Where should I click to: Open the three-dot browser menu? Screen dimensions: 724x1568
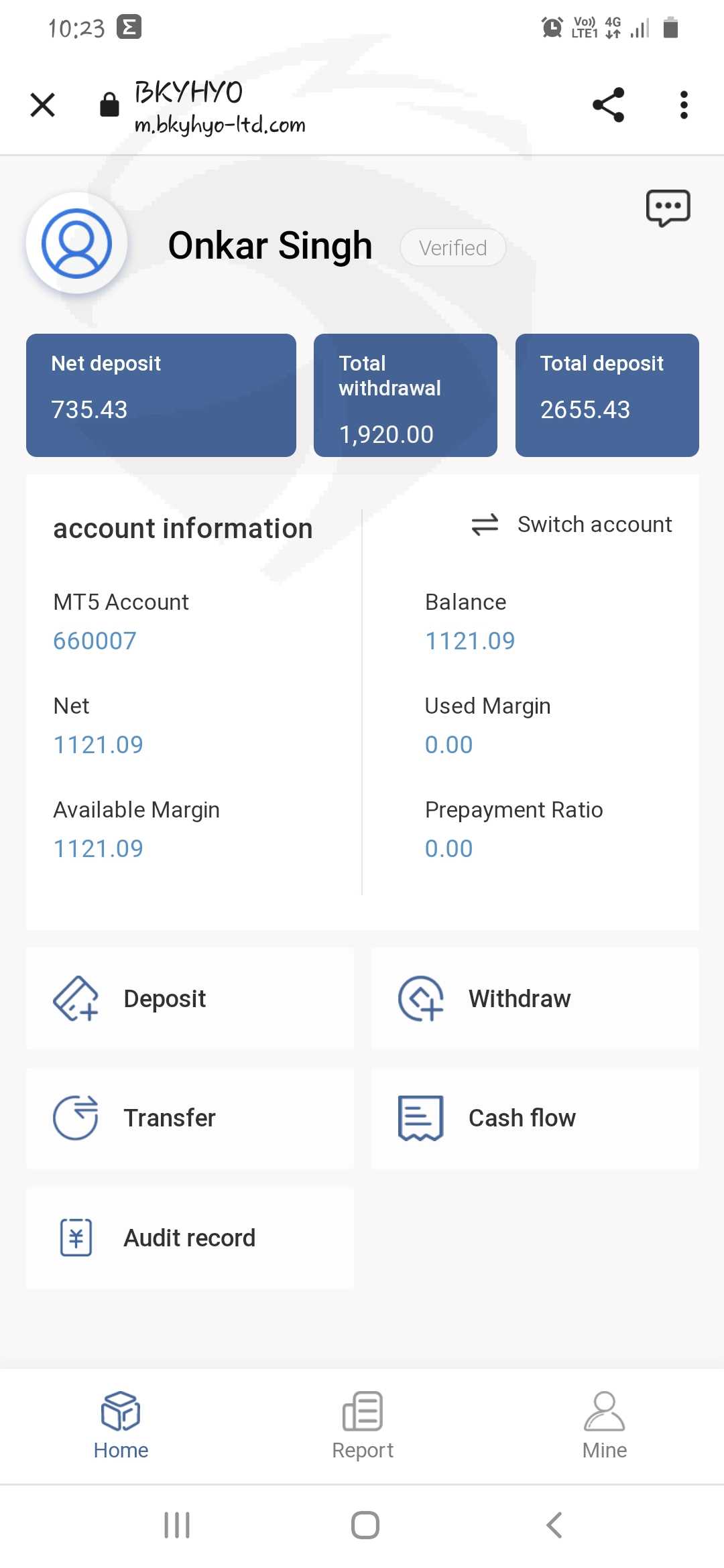684,105
